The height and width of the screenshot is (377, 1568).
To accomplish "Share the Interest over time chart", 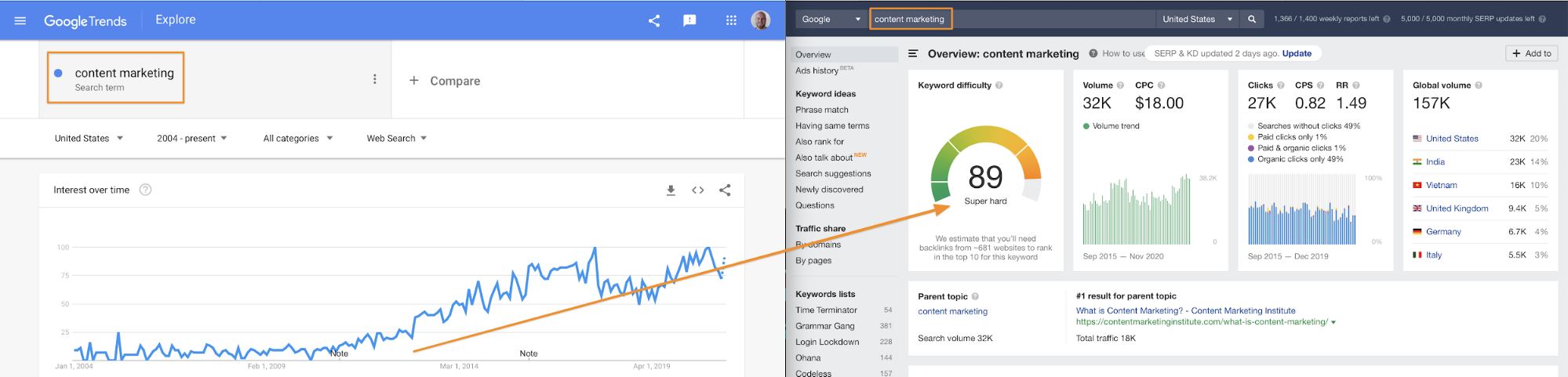I will (x=725, y=190).
